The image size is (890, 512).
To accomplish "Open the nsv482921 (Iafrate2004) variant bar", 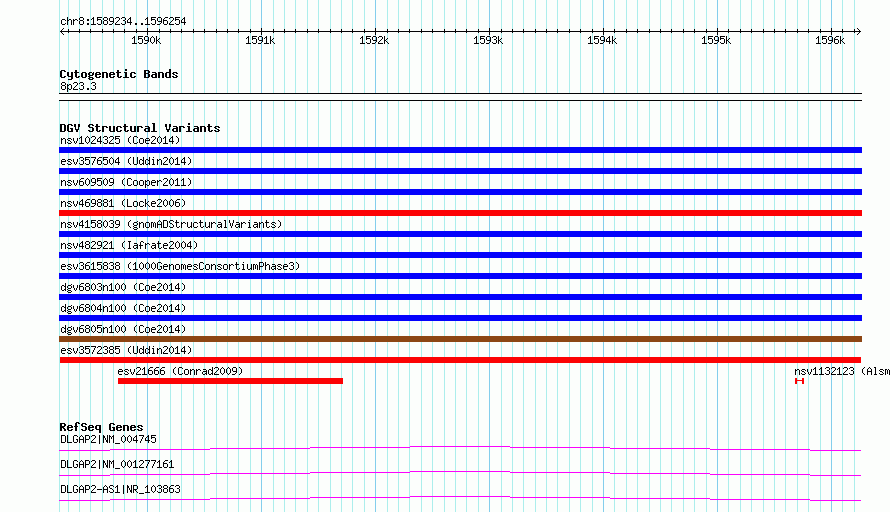I will (x=460, y=255).
